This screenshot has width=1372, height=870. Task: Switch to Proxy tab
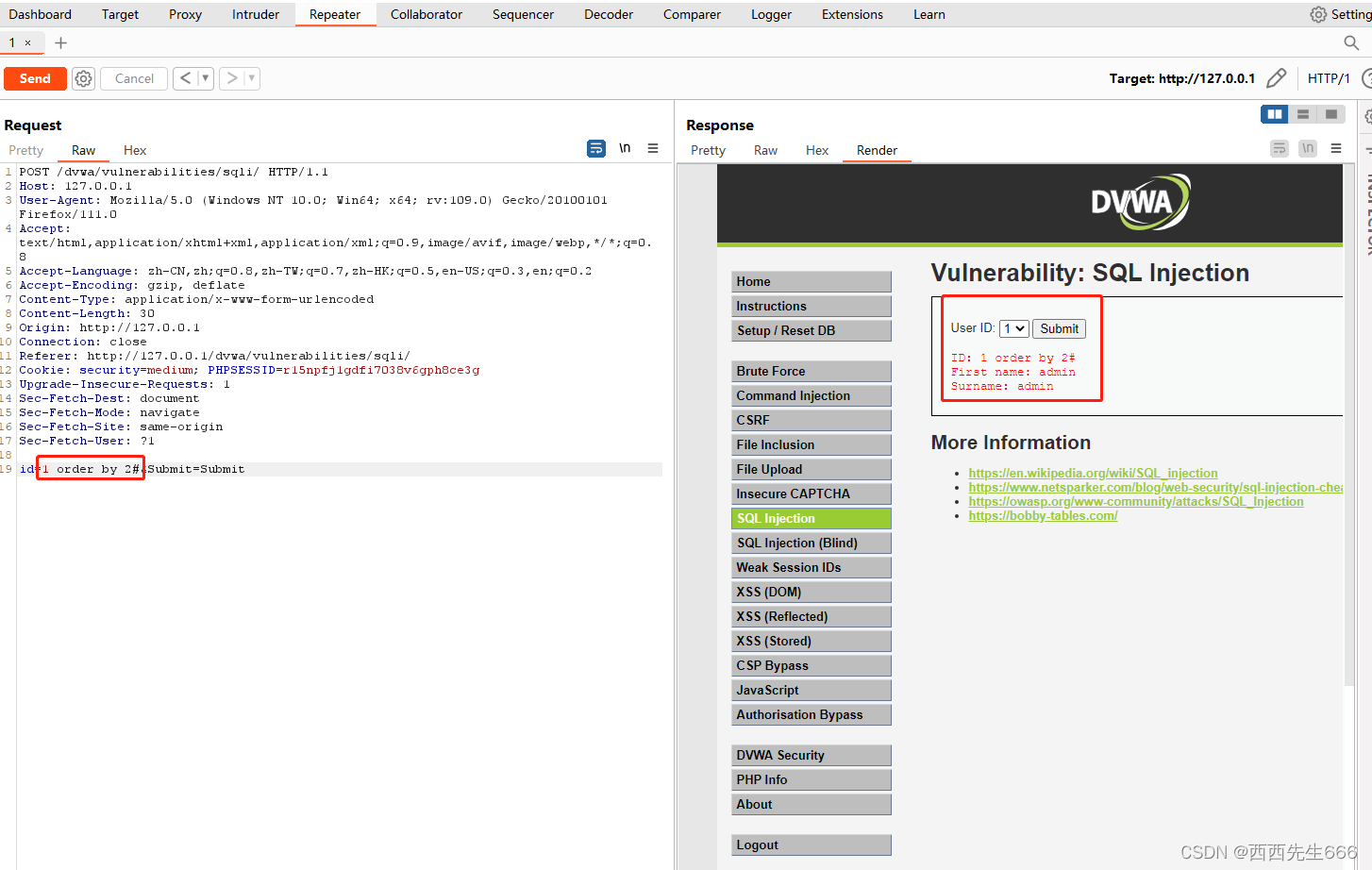(x=186, y=14)
